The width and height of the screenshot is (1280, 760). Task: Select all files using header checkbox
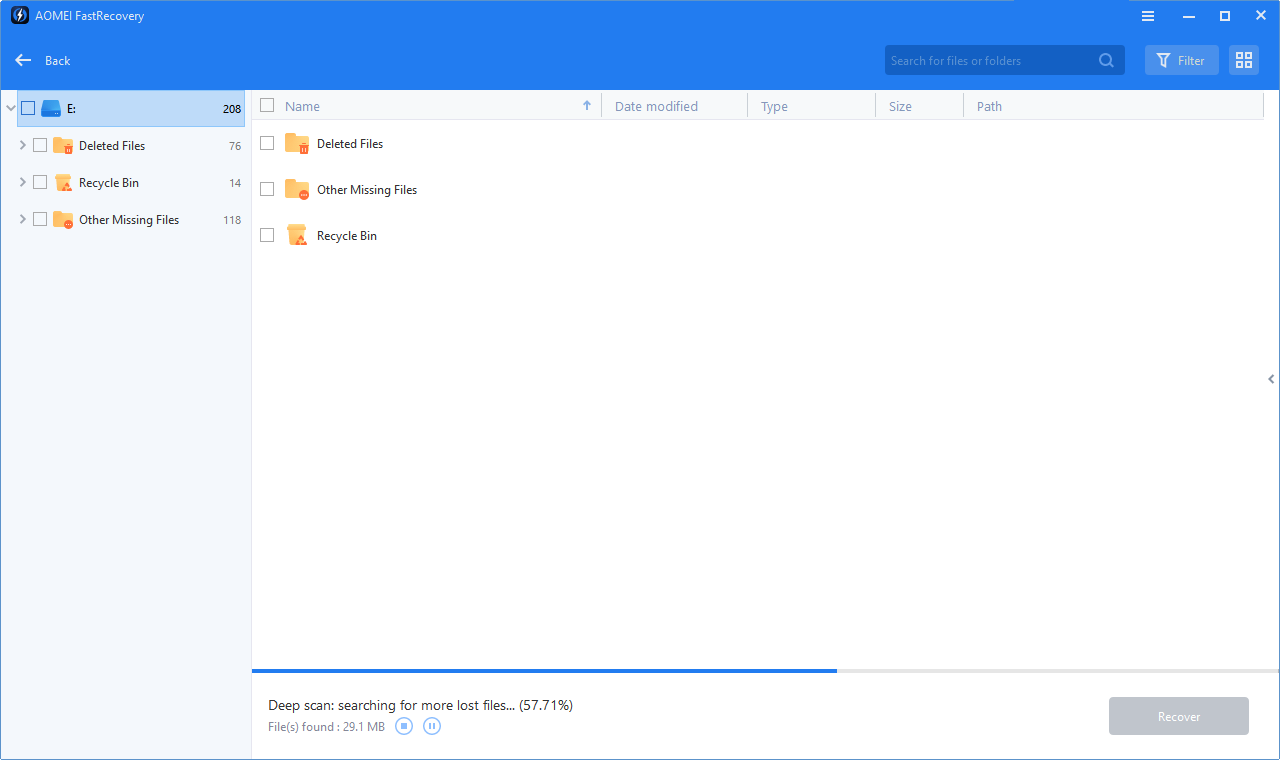(267, 105)
